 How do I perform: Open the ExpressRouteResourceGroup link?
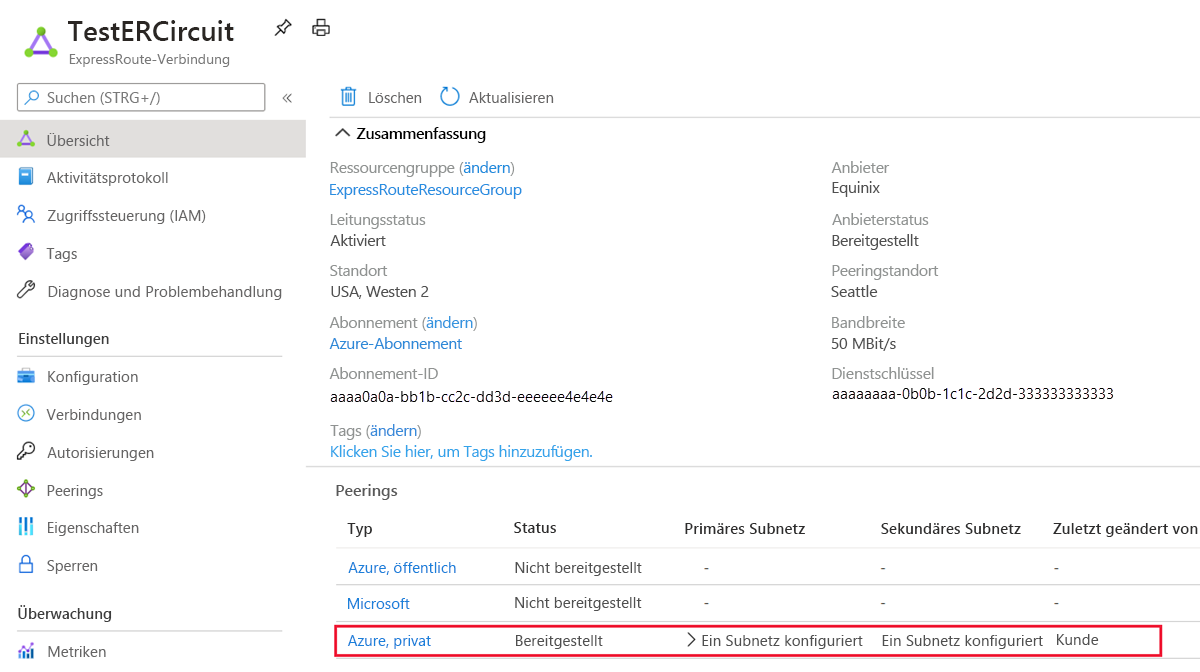425,190
